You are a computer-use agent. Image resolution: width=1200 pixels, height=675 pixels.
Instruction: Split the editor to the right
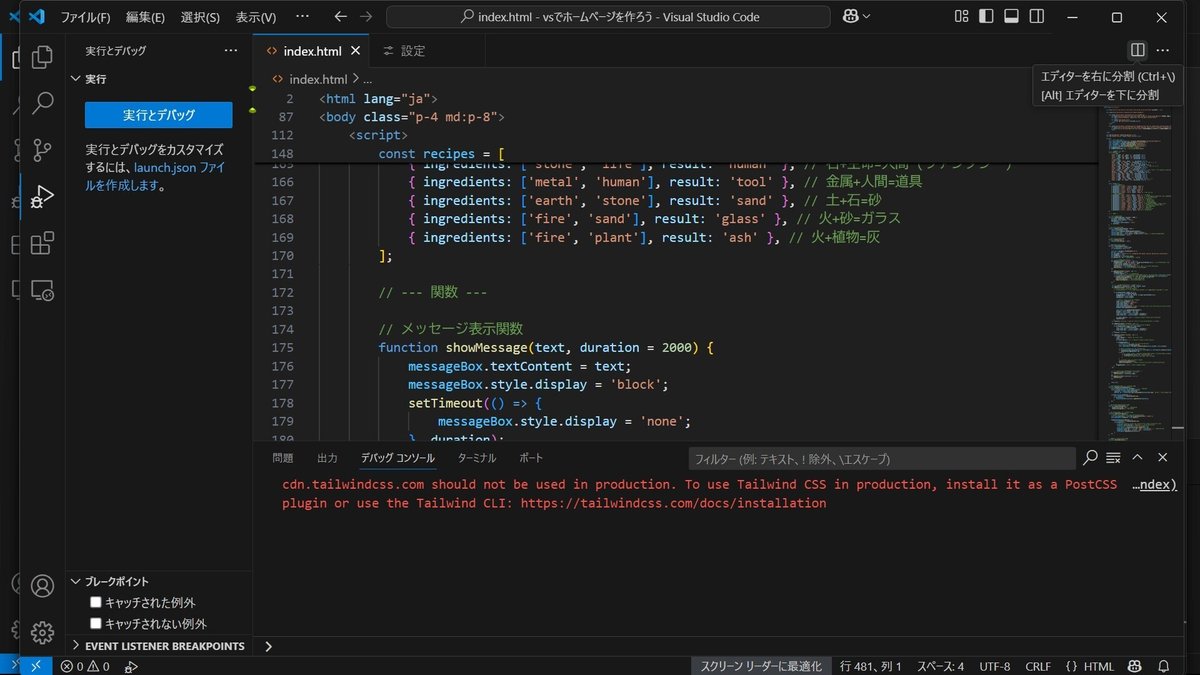pyautogui.click(x=1137, y=49)
